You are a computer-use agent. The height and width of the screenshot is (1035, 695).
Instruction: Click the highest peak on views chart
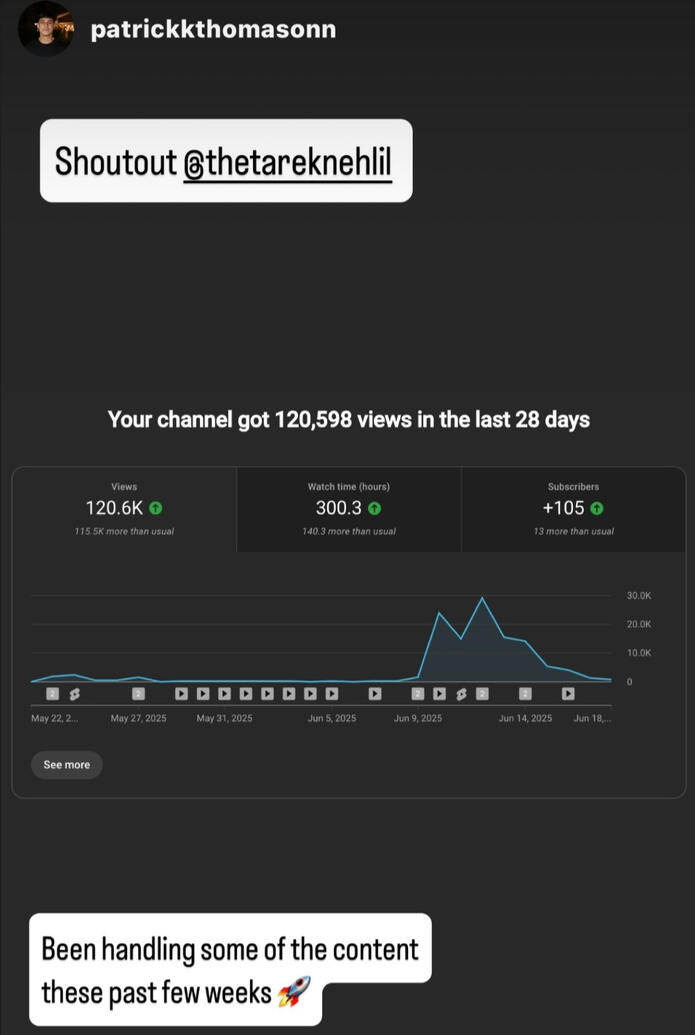(x=483, y=598)
